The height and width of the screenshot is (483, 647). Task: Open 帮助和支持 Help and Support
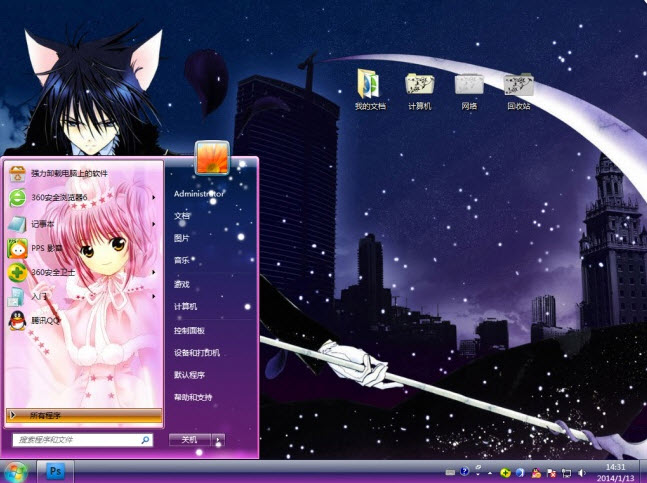pyautogui.click(x=193, y=397)
